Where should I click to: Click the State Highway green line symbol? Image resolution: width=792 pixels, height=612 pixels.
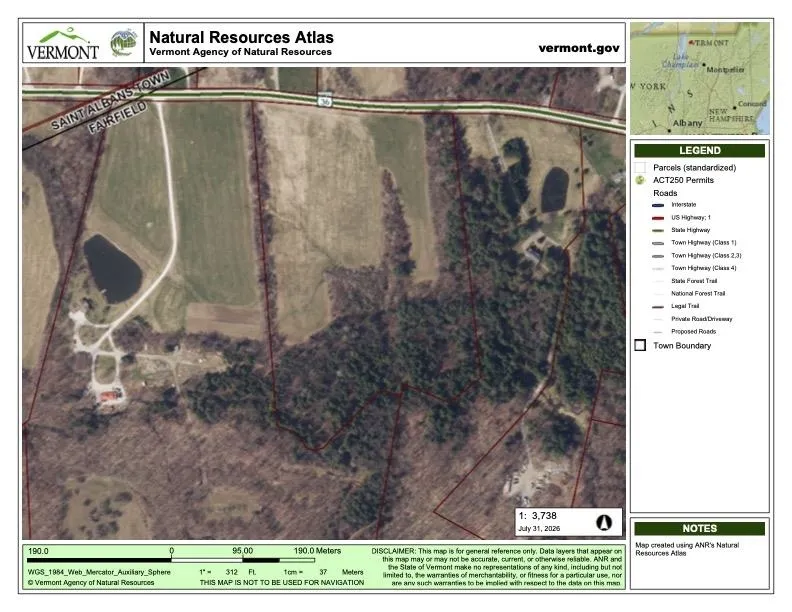658,230
